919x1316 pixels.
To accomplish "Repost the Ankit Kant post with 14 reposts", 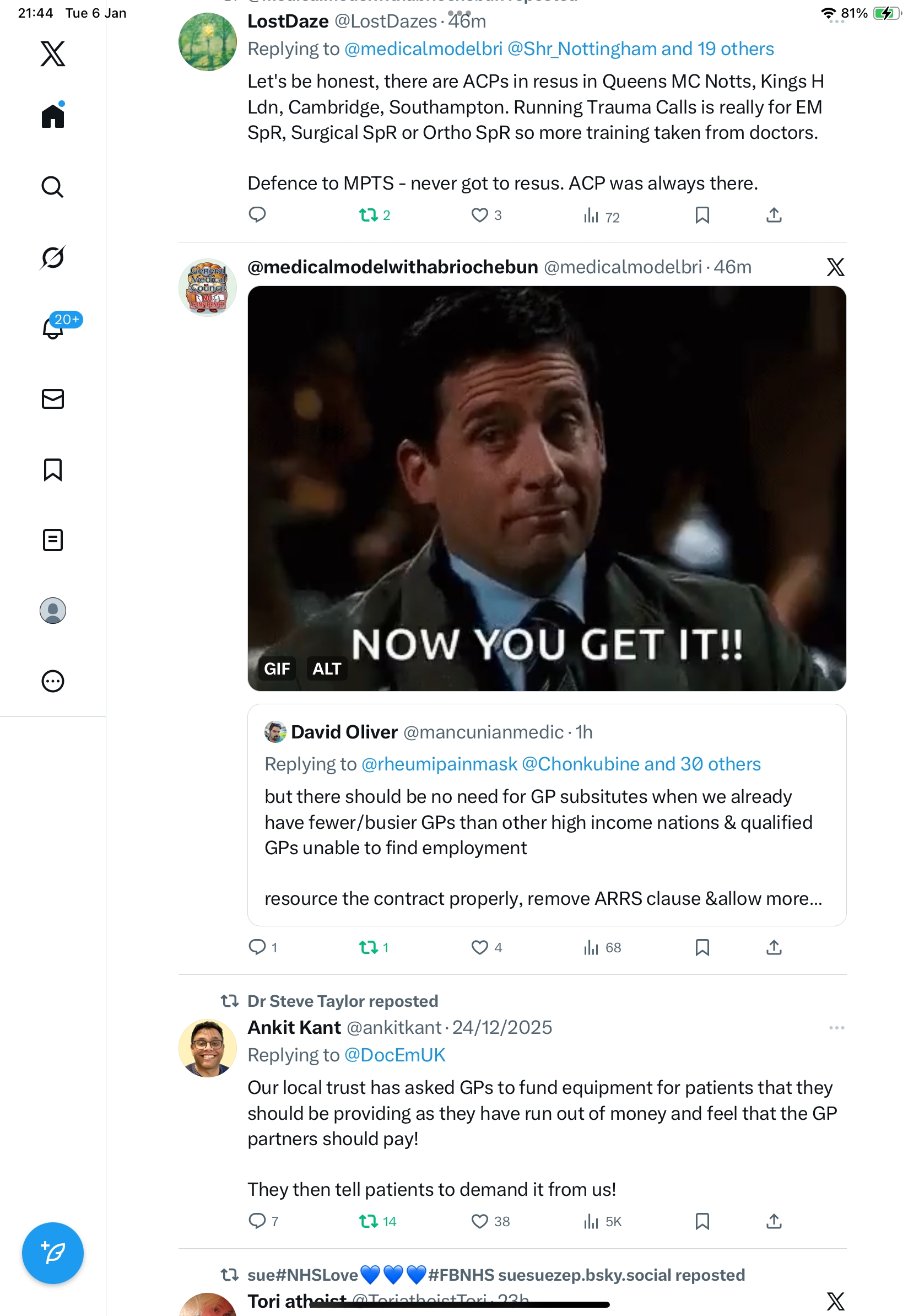I will (x=368, y=1221).
